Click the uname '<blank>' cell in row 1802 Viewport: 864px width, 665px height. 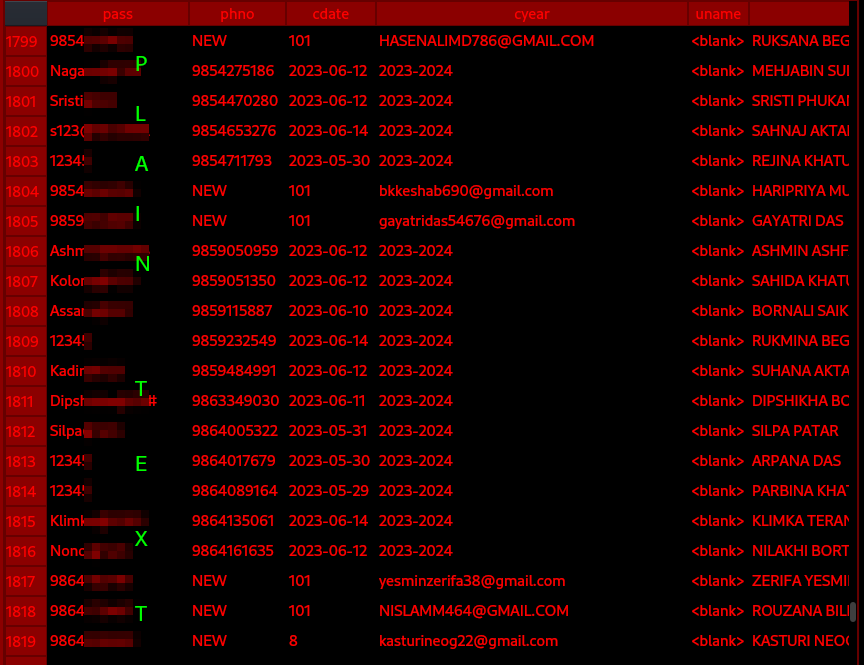(718, 131)
